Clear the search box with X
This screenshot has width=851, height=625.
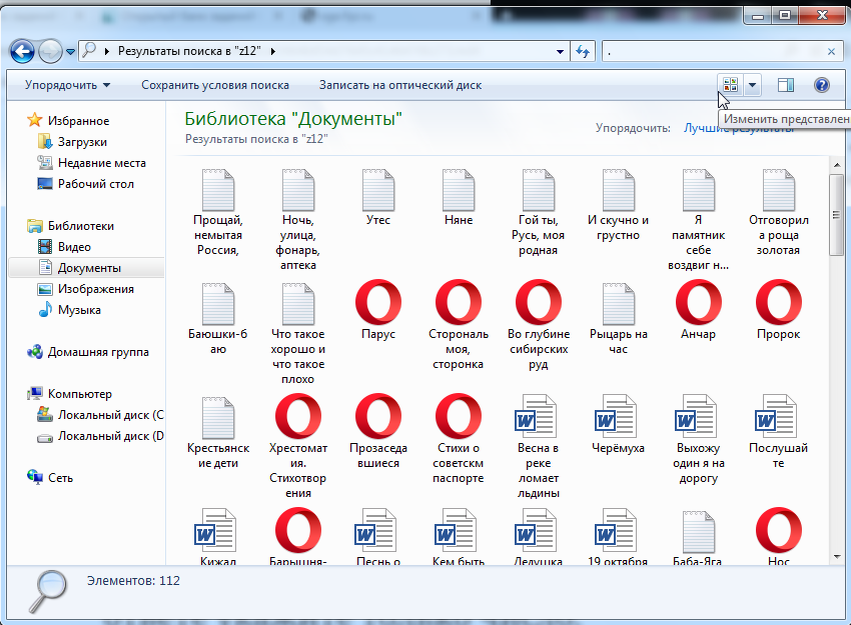tap(831, 52)
